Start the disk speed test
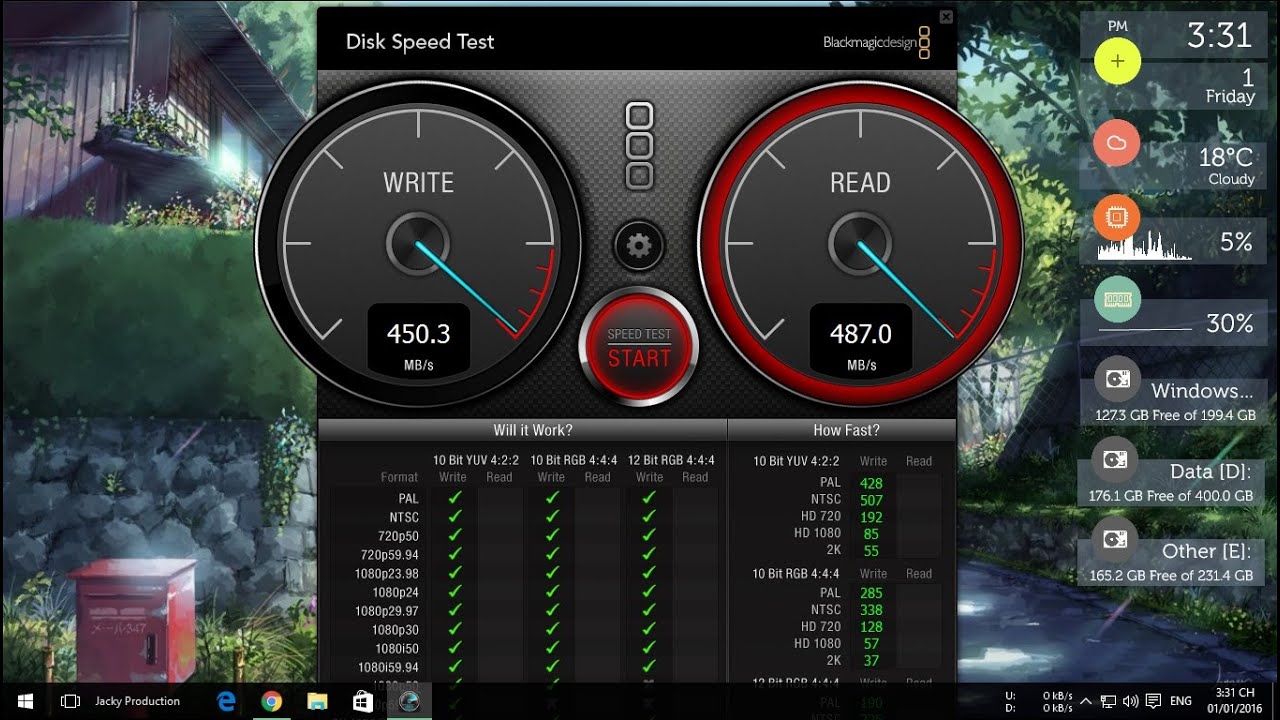 tap(639, 347)
